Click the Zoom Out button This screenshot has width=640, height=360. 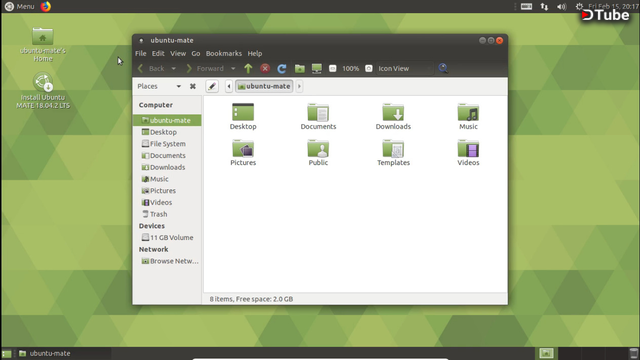pyautogui.click(x=333, y=69)
